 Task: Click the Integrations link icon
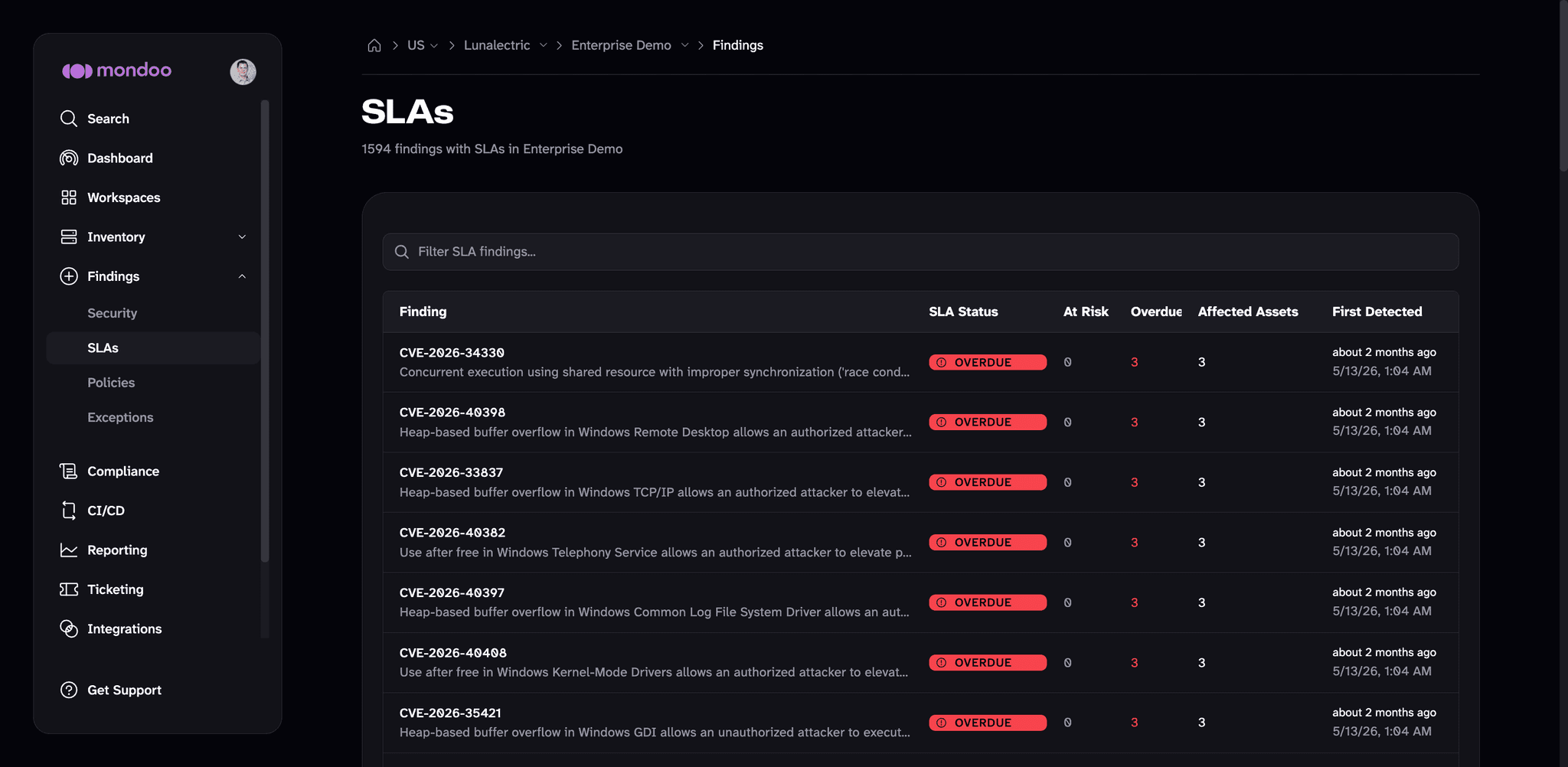pos(69,628)
